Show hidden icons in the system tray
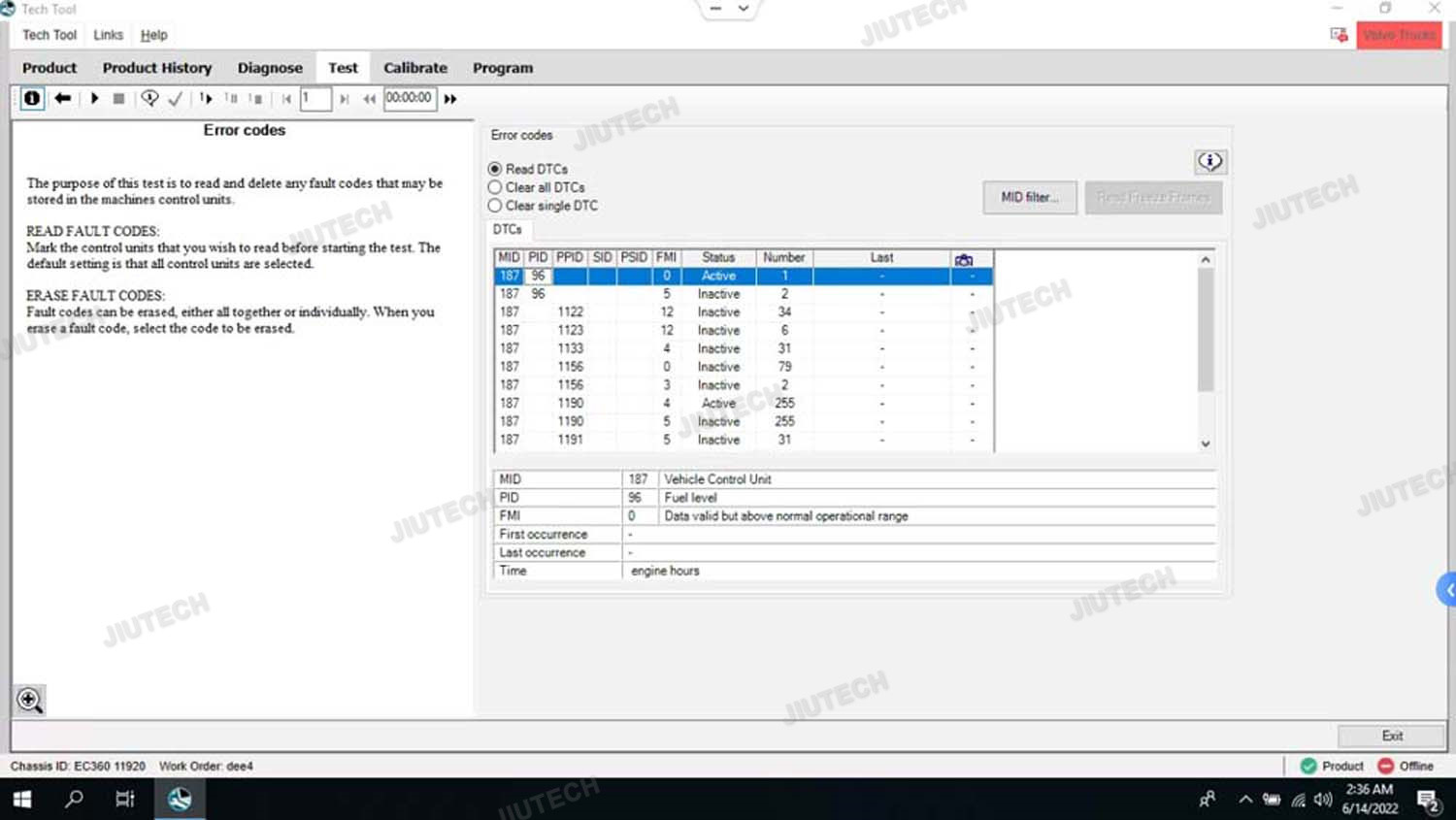This screenshot has width=1456, height=820. point(1244,800)
